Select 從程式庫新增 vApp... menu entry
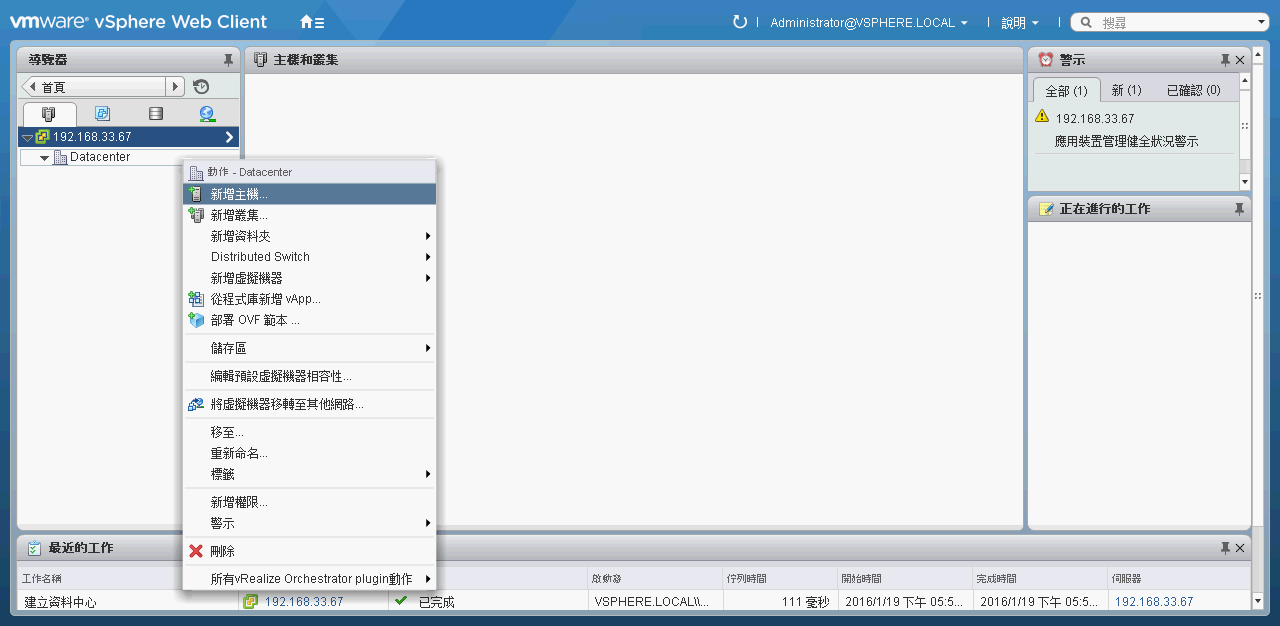This screenshot has width=1280, height=626. (310, 299)
